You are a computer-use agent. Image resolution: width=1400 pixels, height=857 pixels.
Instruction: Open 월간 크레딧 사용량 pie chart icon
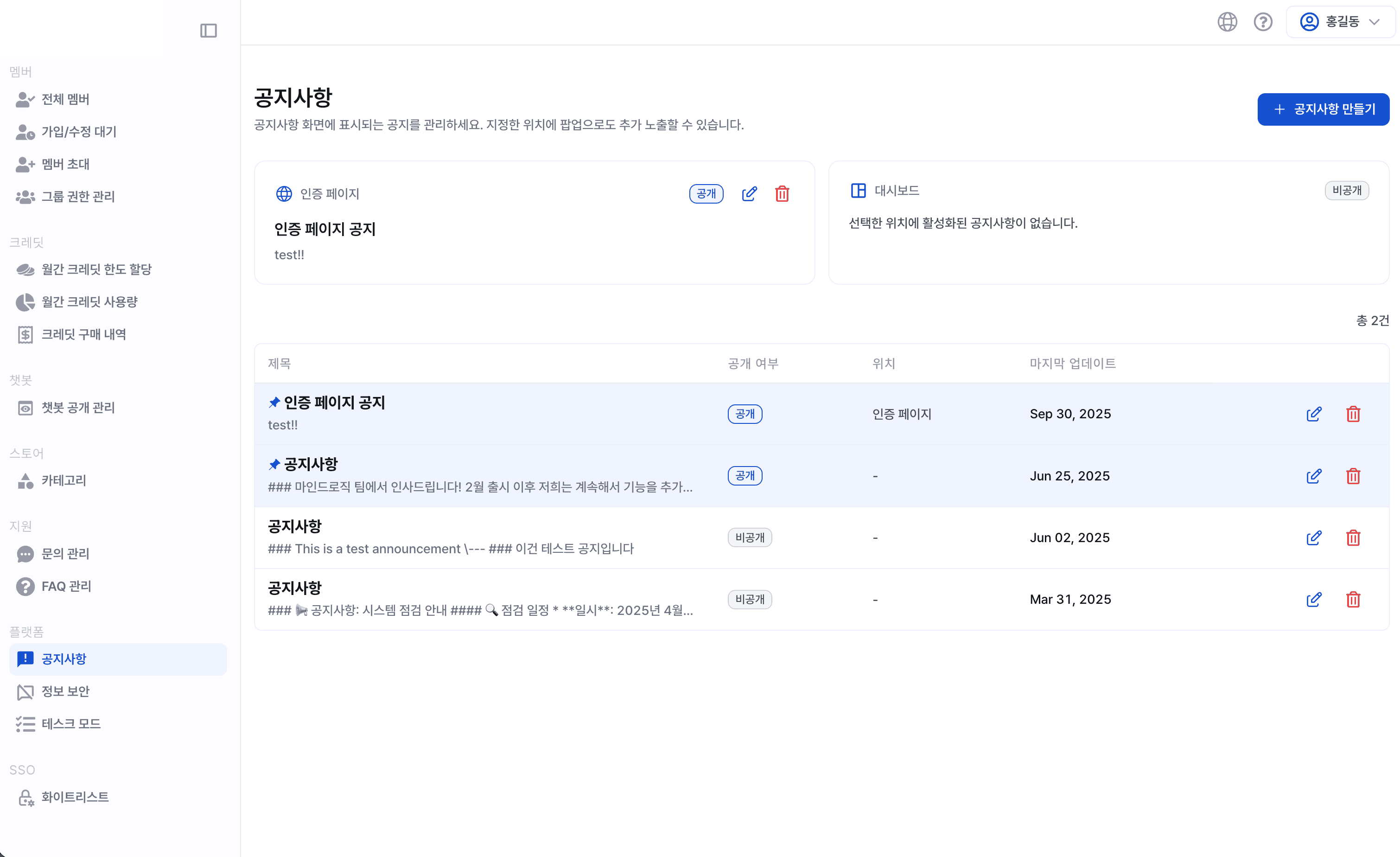(25, 302)
